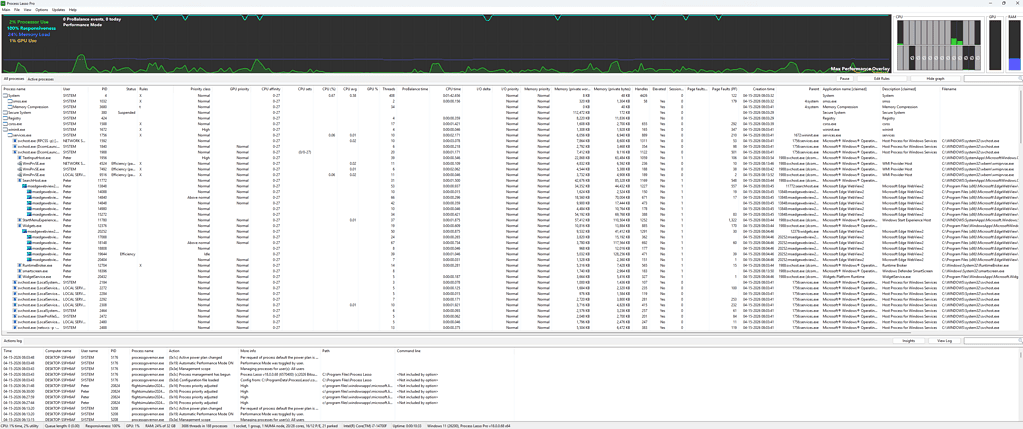Click the msedgewebview2 PID 13848 icon
Image resolution: width=1023 pixels, height=429 pixels.
coord(24,186)
